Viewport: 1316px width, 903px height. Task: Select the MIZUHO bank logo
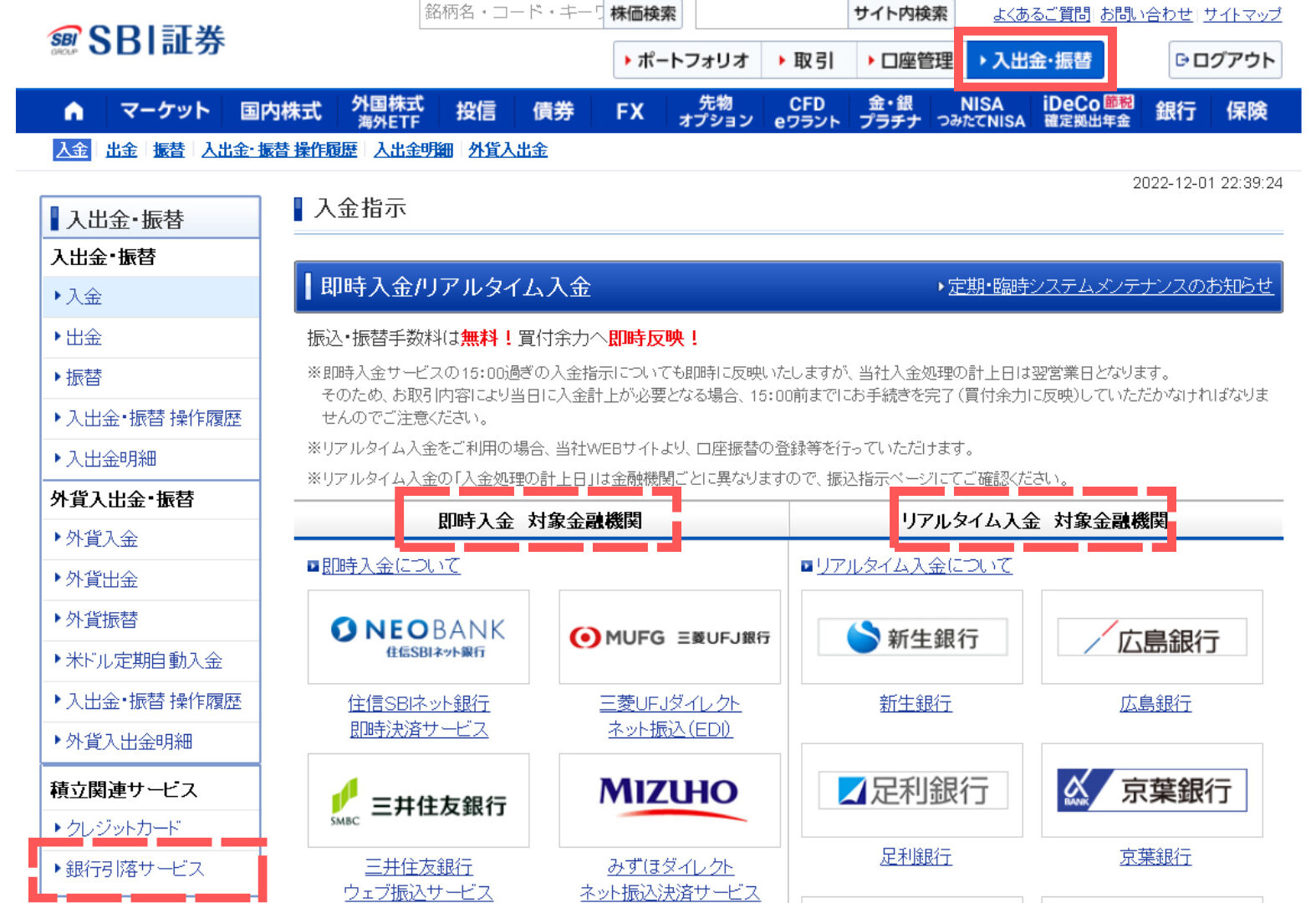669,800
